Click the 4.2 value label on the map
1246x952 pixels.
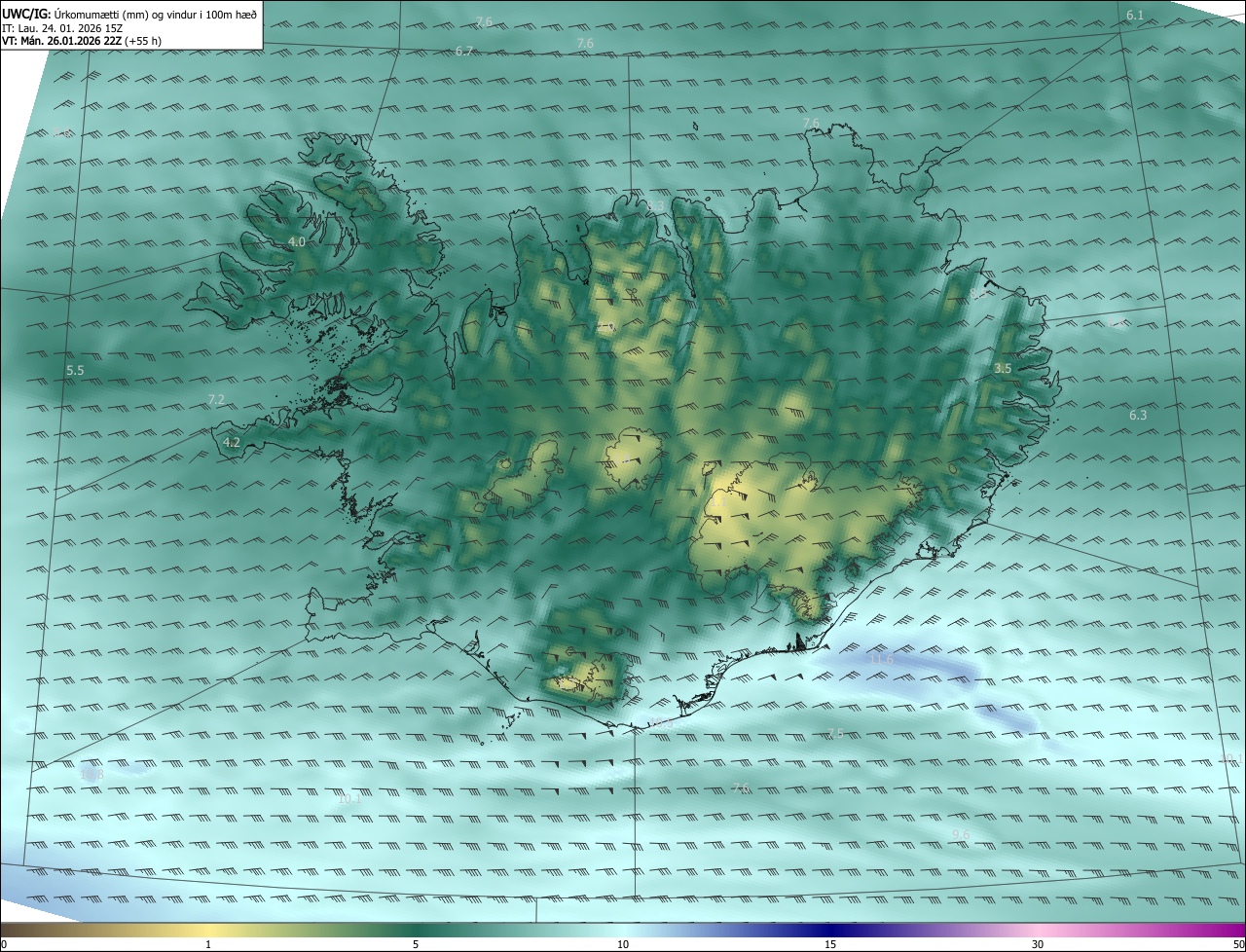232,442
